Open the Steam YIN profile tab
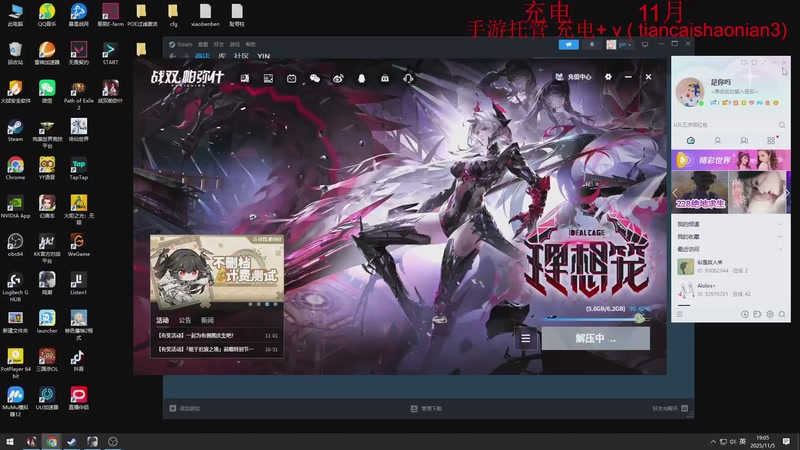The image size is (800, 450). point(263,56)
